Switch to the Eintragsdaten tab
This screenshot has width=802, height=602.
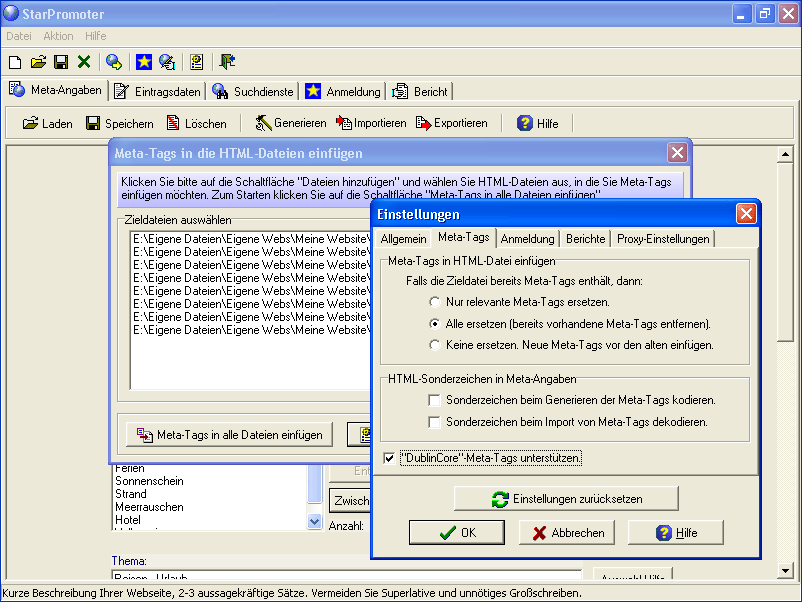point(158,92)
